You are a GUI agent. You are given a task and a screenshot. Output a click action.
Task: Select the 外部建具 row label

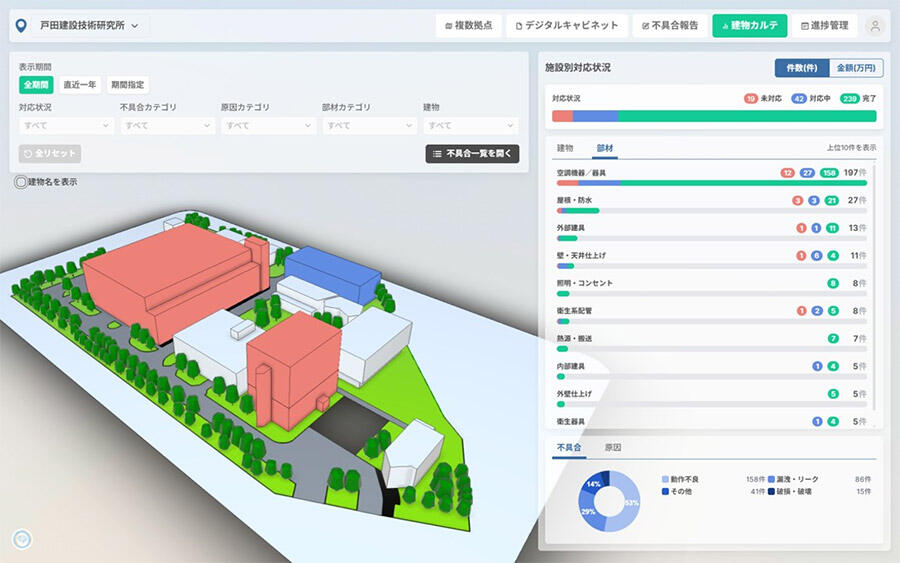571,228
